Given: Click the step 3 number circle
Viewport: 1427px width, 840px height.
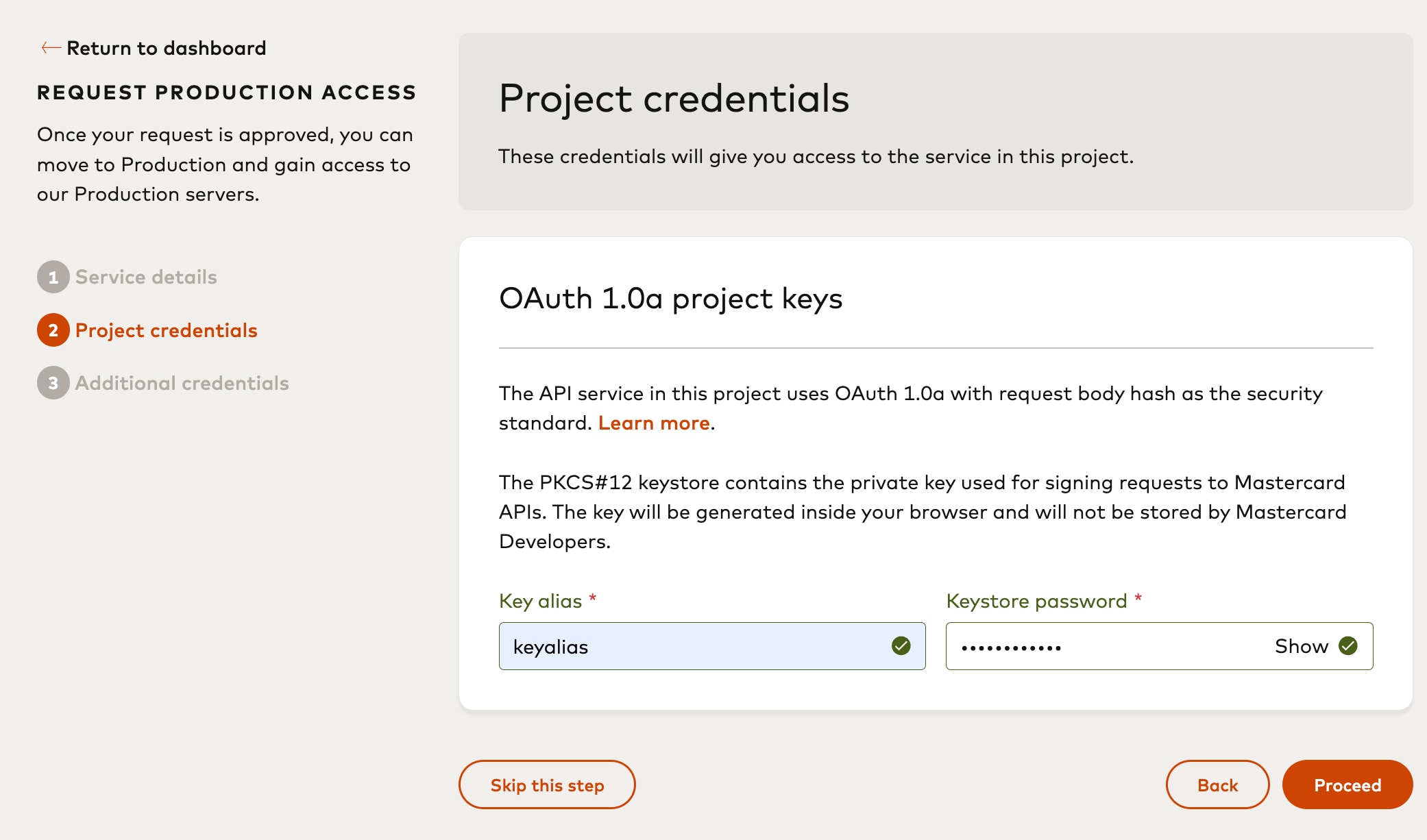Looking at the screenshot, I should [53, 383].
